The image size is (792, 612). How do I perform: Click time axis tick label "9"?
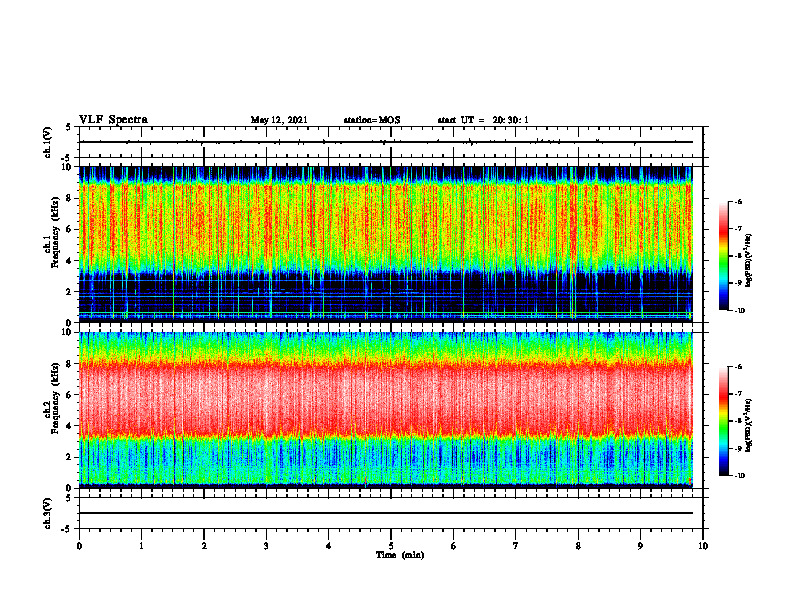[x=640, y=546]
